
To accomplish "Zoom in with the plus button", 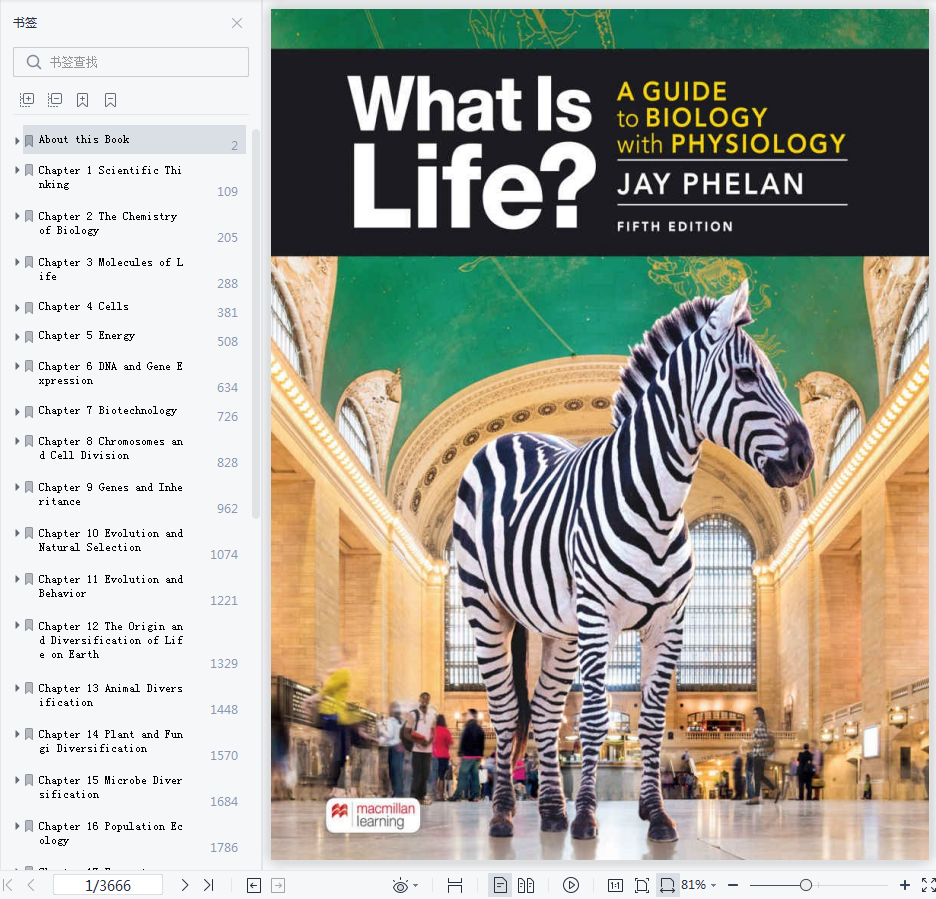I will (x=905, y=885).
